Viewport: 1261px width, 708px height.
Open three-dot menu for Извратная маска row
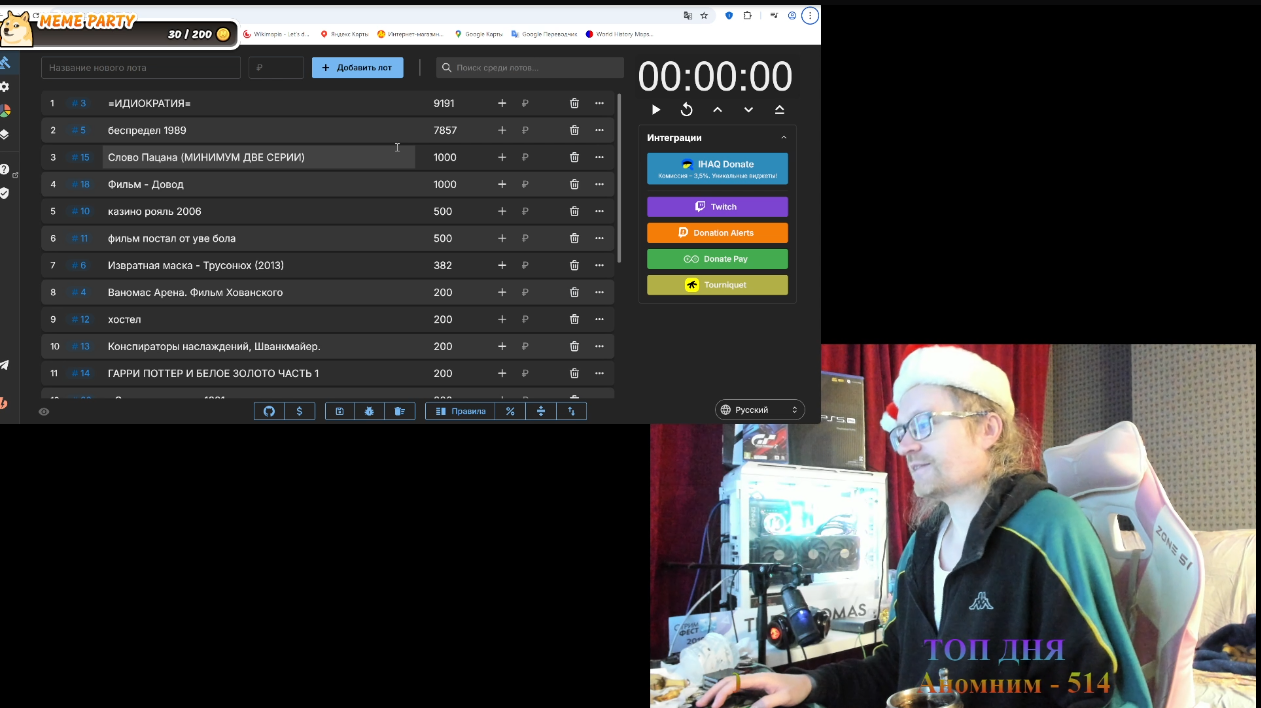[x=599, y=265]
